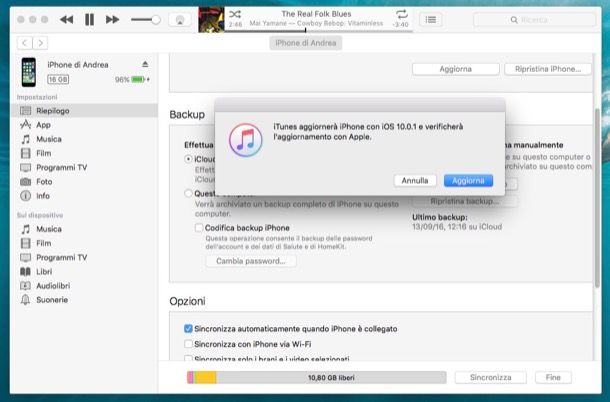Click the vertical scrollbar on the right
Viewport: 610px width, 402px height.
point(597,198)
